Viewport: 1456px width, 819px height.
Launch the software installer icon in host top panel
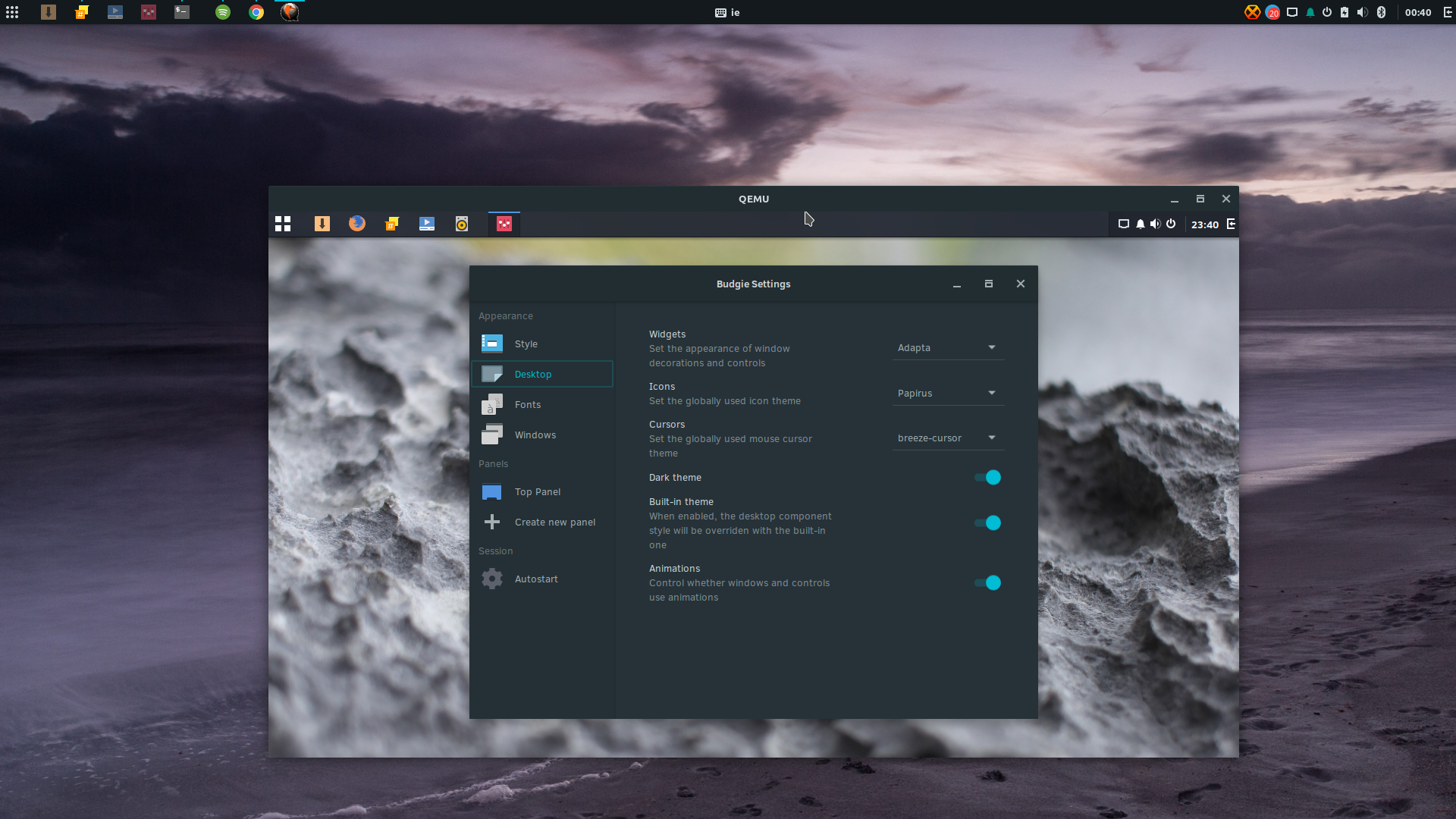click(x=49, y=12)
